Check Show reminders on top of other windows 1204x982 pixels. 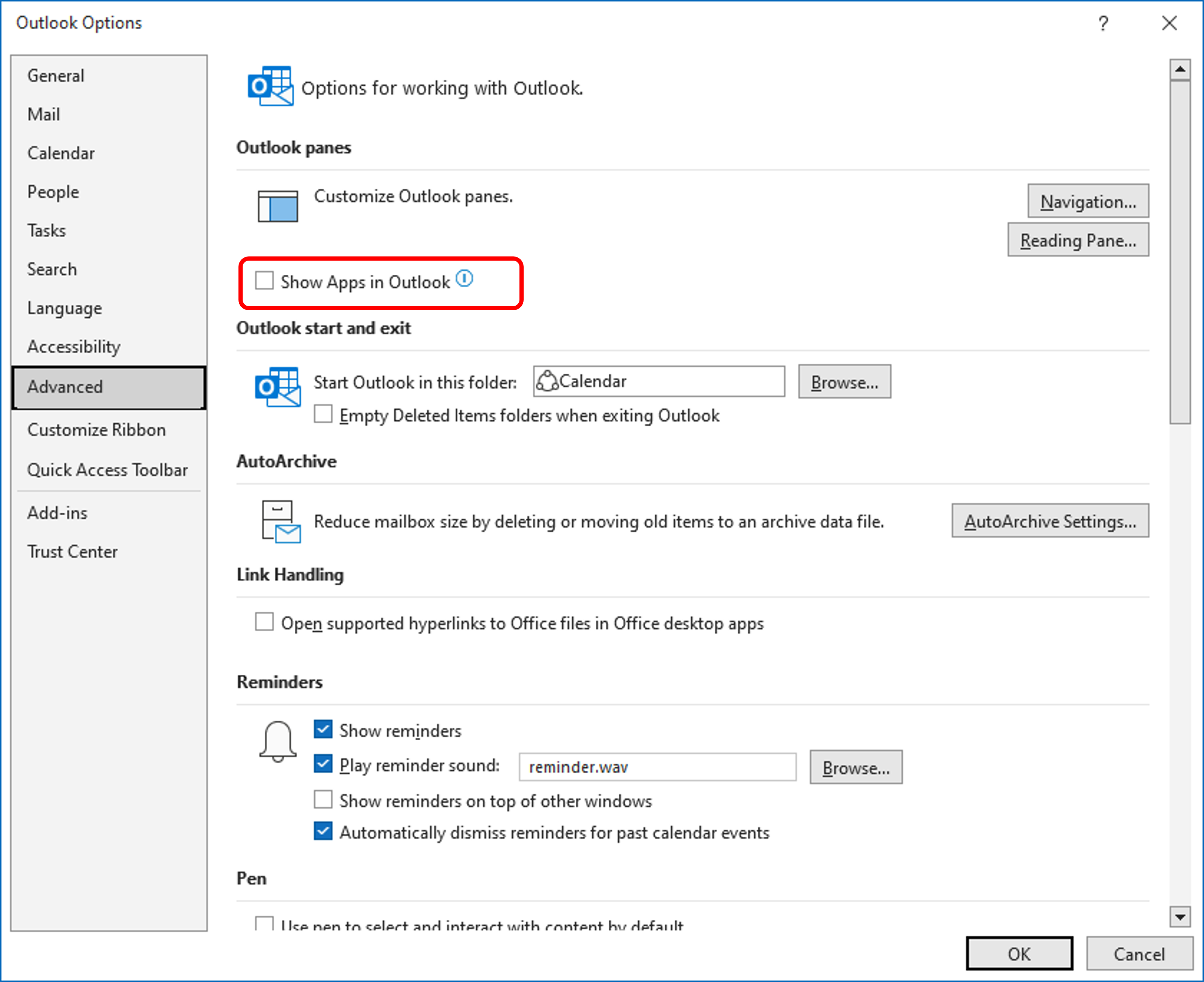coord(323,800)
